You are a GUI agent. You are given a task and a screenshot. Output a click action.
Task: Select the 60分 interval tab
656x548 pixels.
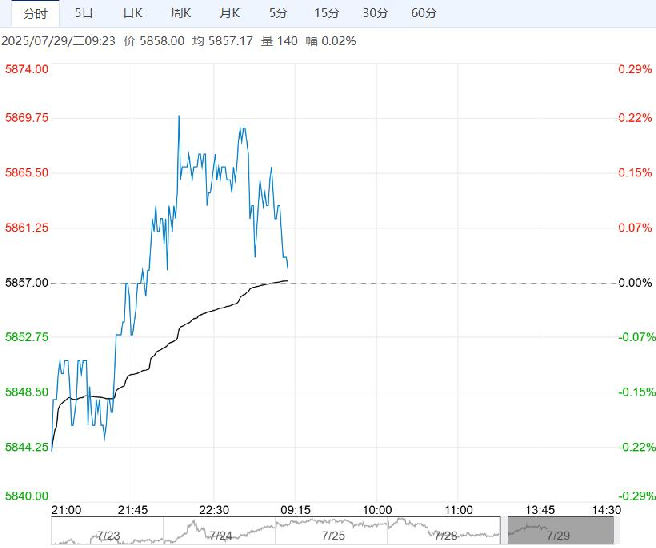coord(423,13)
